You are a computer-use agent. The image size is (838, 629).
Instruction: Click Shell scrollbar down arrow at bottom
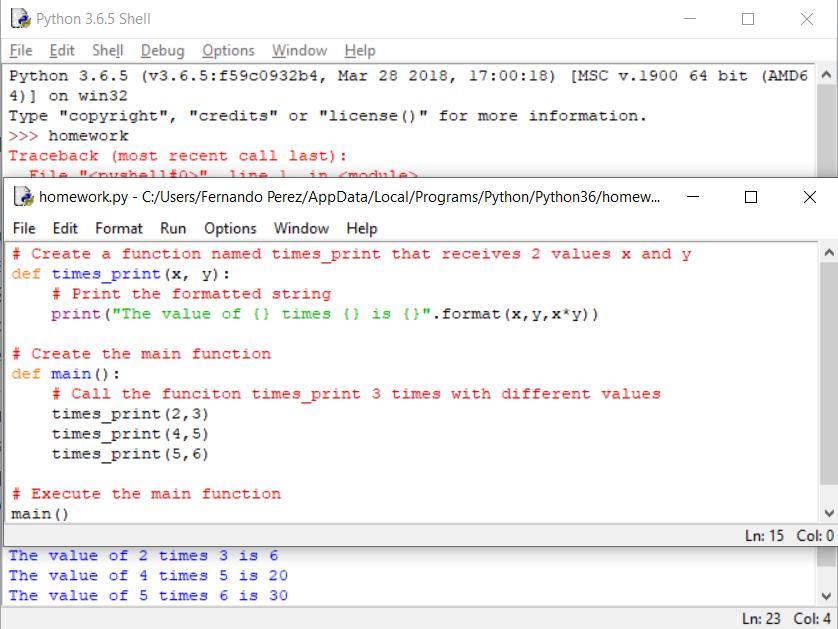tap(826, 596)
